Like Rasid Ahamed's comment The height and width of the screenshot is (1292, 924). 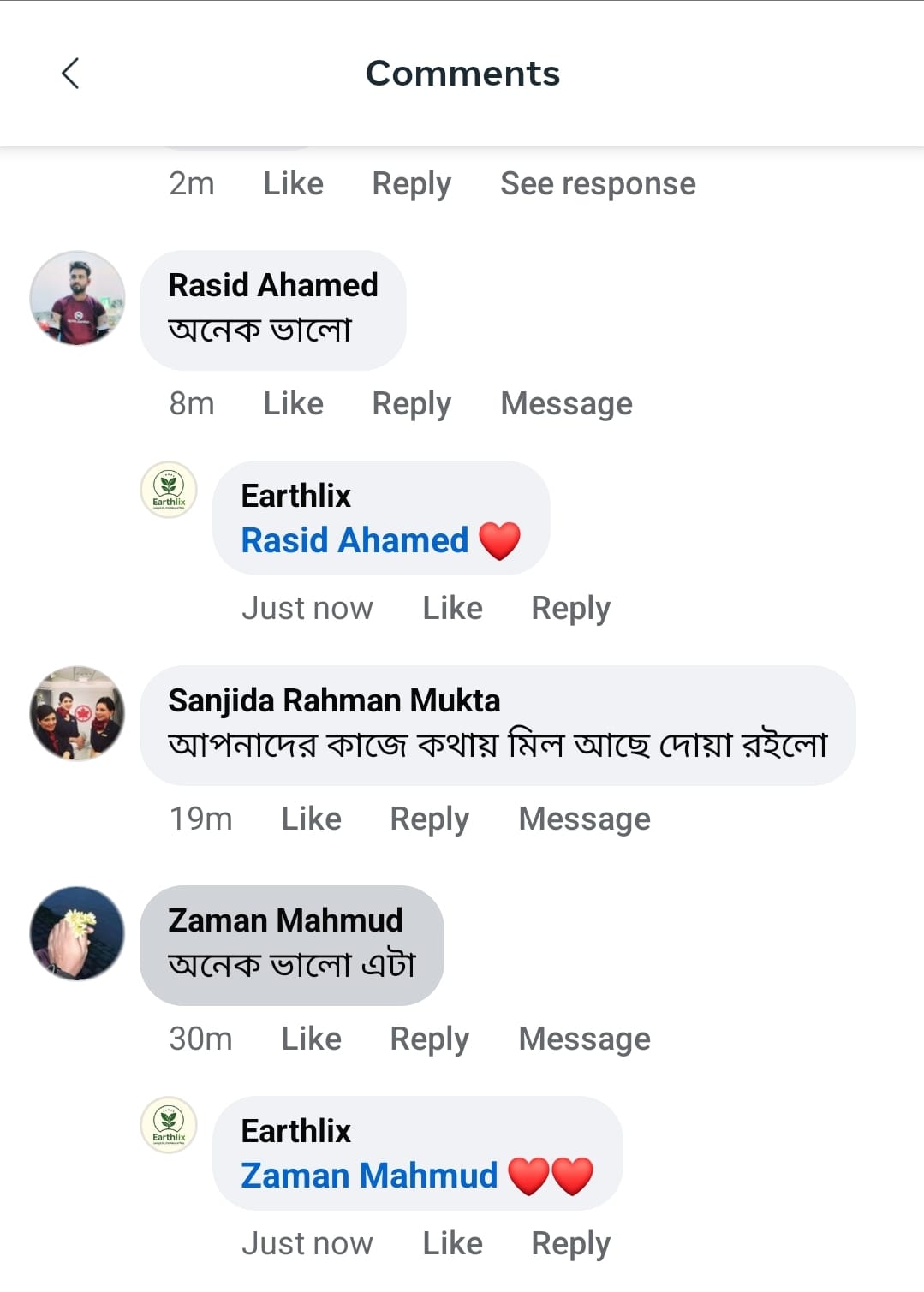[293, 403]
